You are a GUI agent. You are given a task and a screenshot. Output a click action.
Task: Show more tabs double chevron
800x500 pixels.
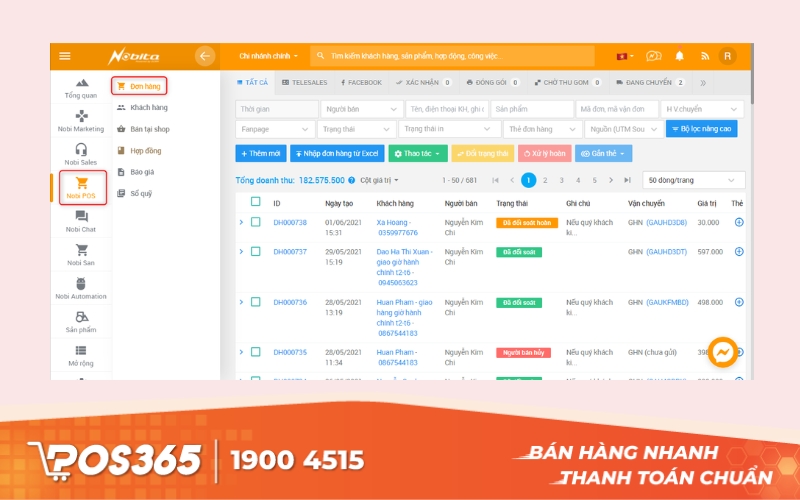pyautogui.click(x=703, y=83)
